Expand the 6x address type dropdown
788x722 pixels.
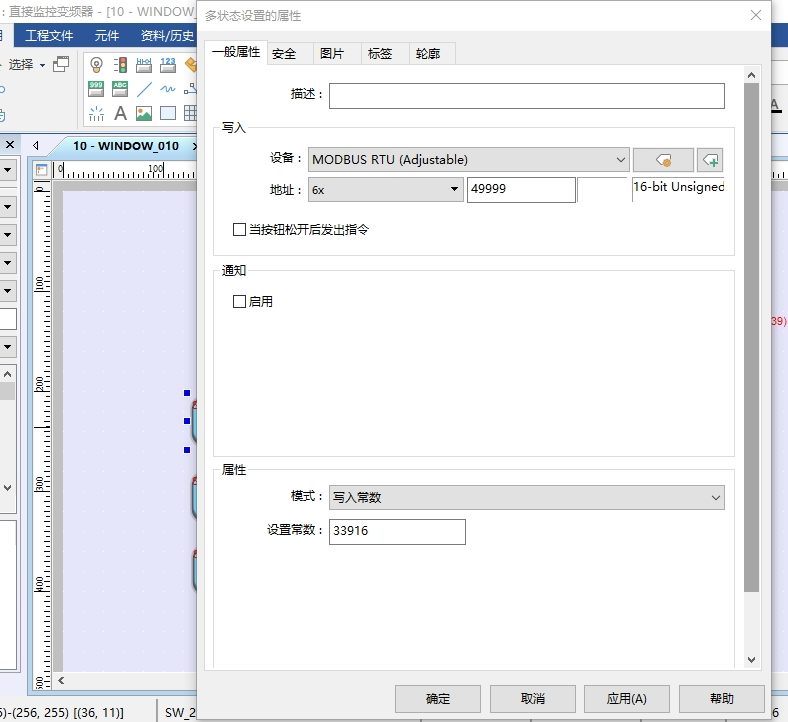tap(385, 189)
